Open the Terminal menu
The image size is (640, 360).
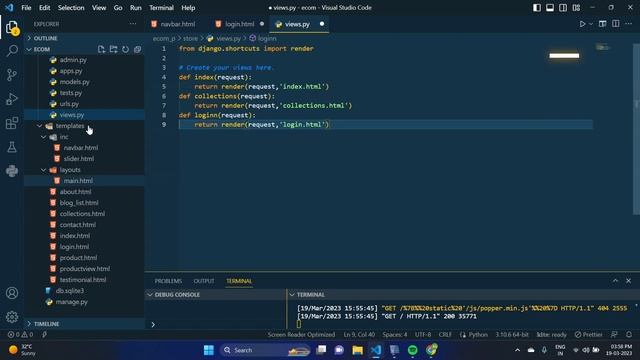tap(161, 8)
